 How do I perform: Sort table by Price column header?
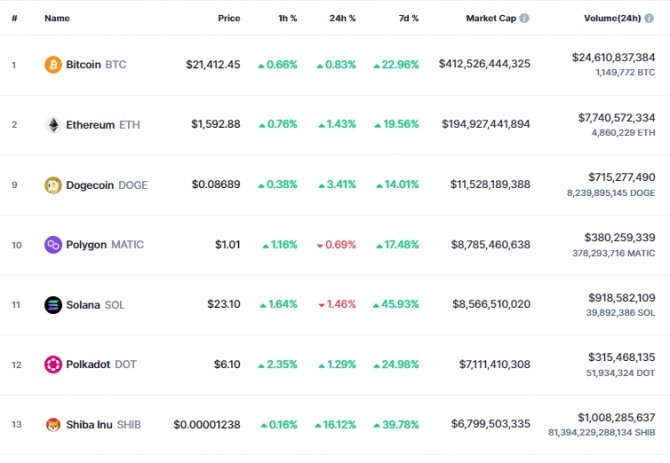click(x=229, y=18)
